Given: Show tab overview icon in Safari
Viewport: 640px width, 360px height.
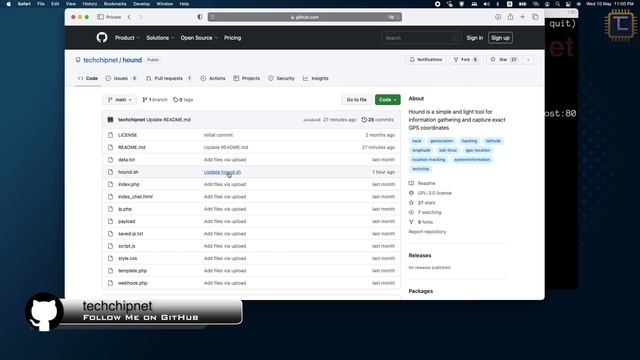Looking at the screenshot, I should [x=535, y=17].
